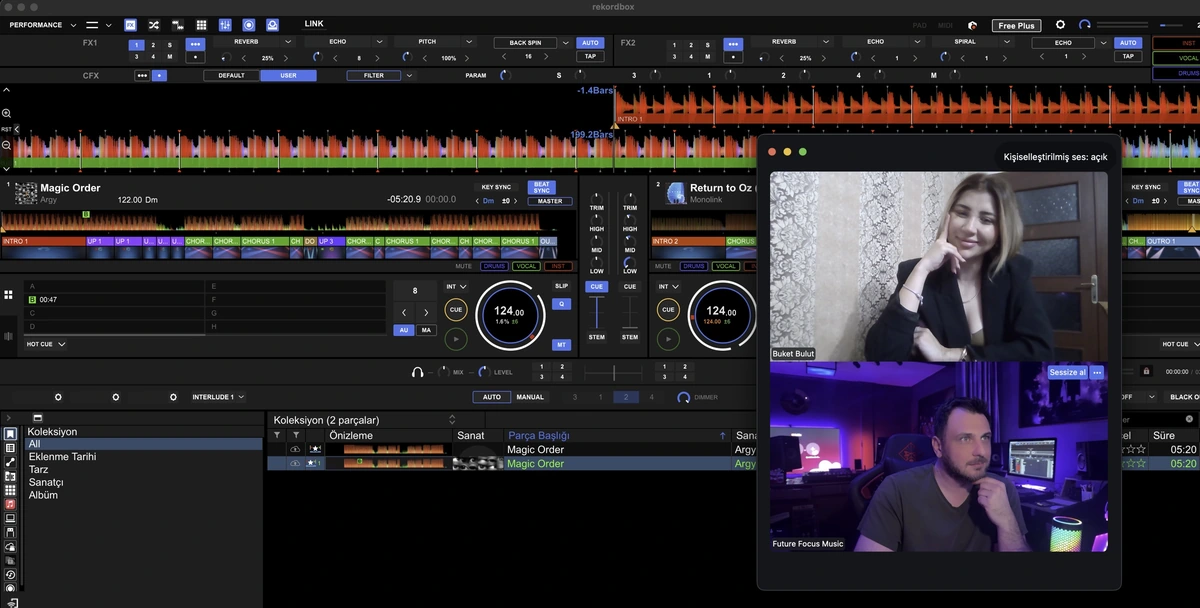Click Sessize al on the video tile
Image resolution: width=1200 pixels, height=608 pixels.
pos(1067,372)
